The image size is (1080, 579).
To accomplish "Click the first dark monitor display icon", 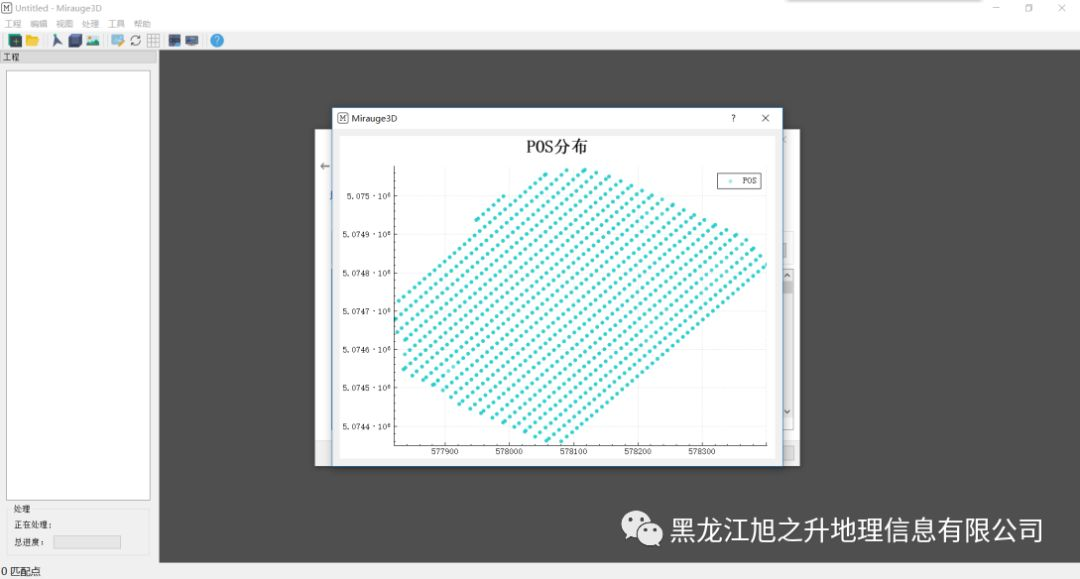I will (176, 40).
